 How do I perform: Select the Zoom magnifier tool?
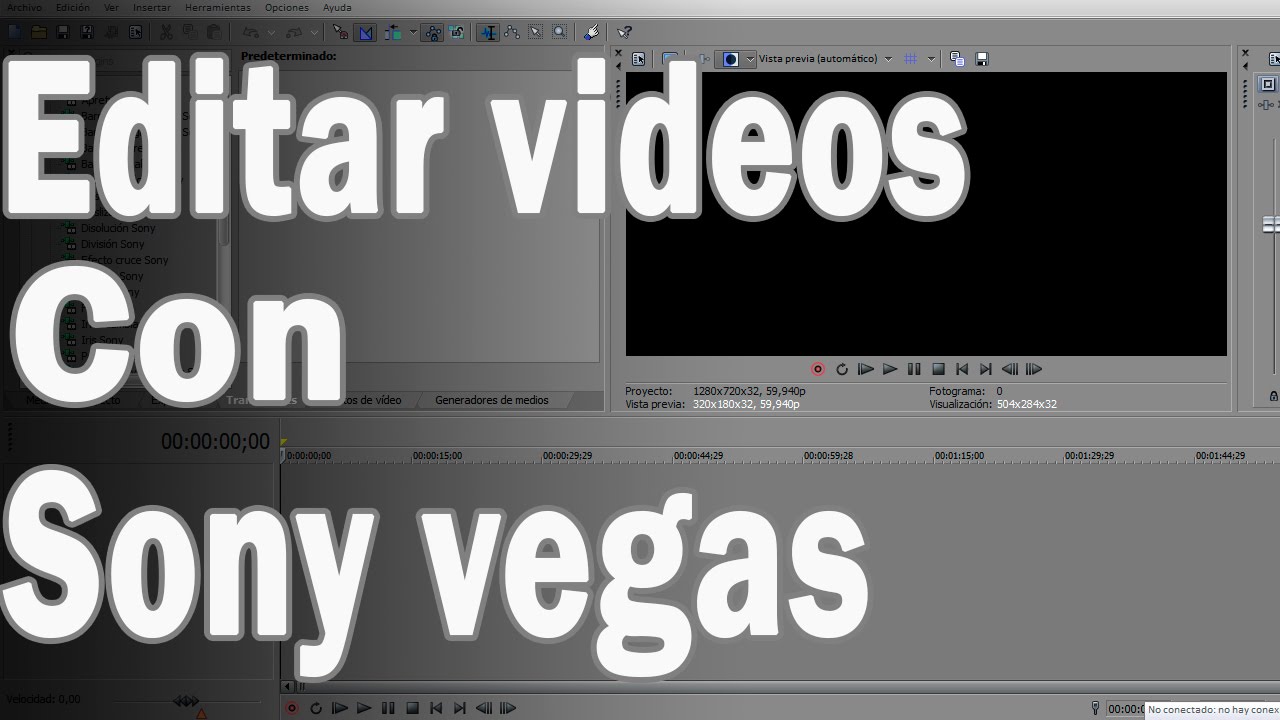tap(559, 32)
